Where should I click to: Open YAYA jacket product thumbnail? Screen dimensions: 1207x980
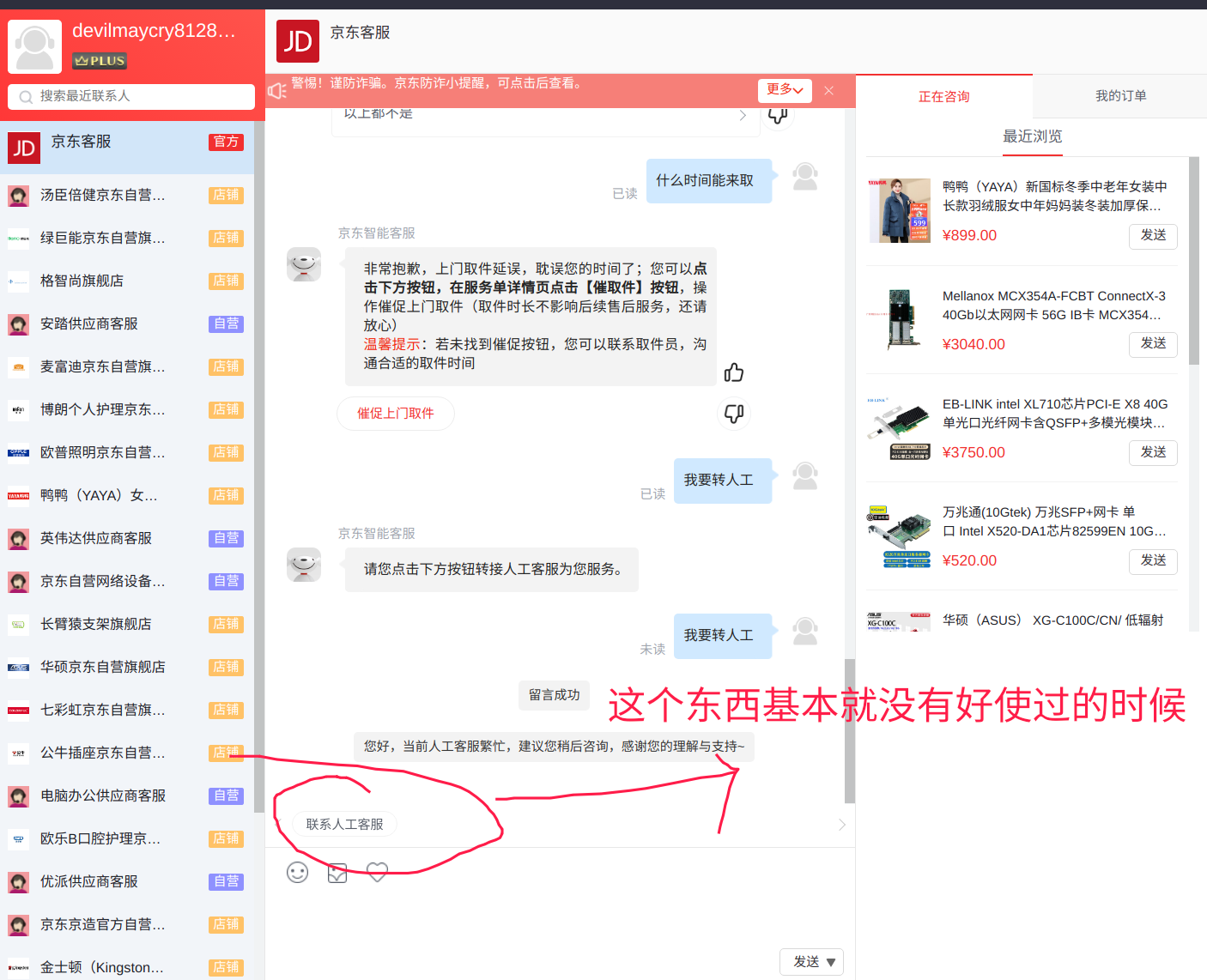point(899,211)
